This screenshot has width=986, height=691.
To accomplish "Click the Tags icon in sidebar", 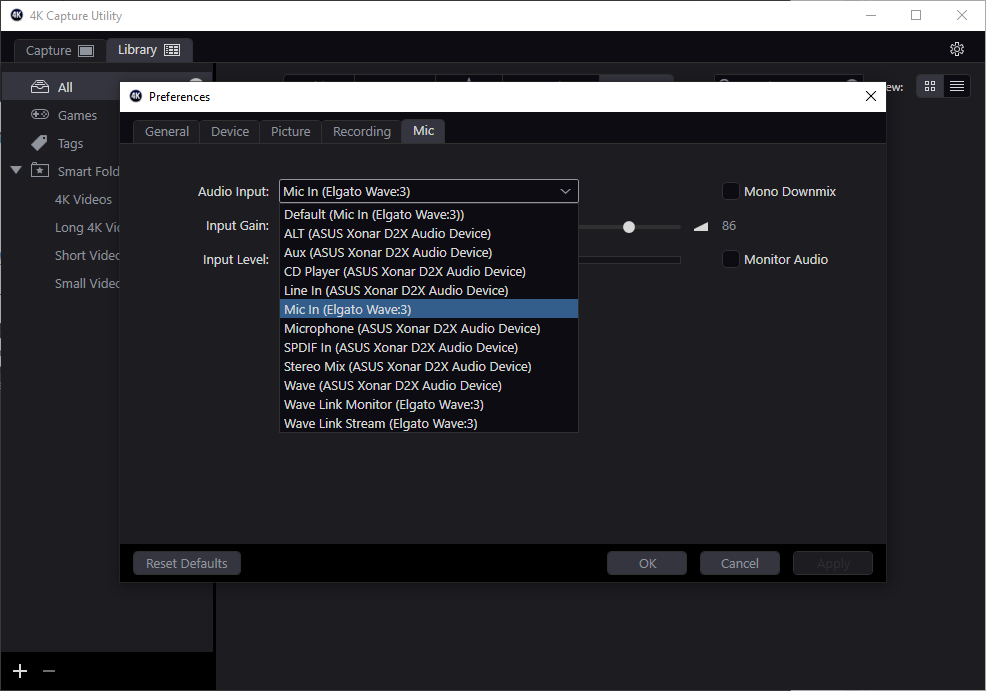I will (39, 143).
